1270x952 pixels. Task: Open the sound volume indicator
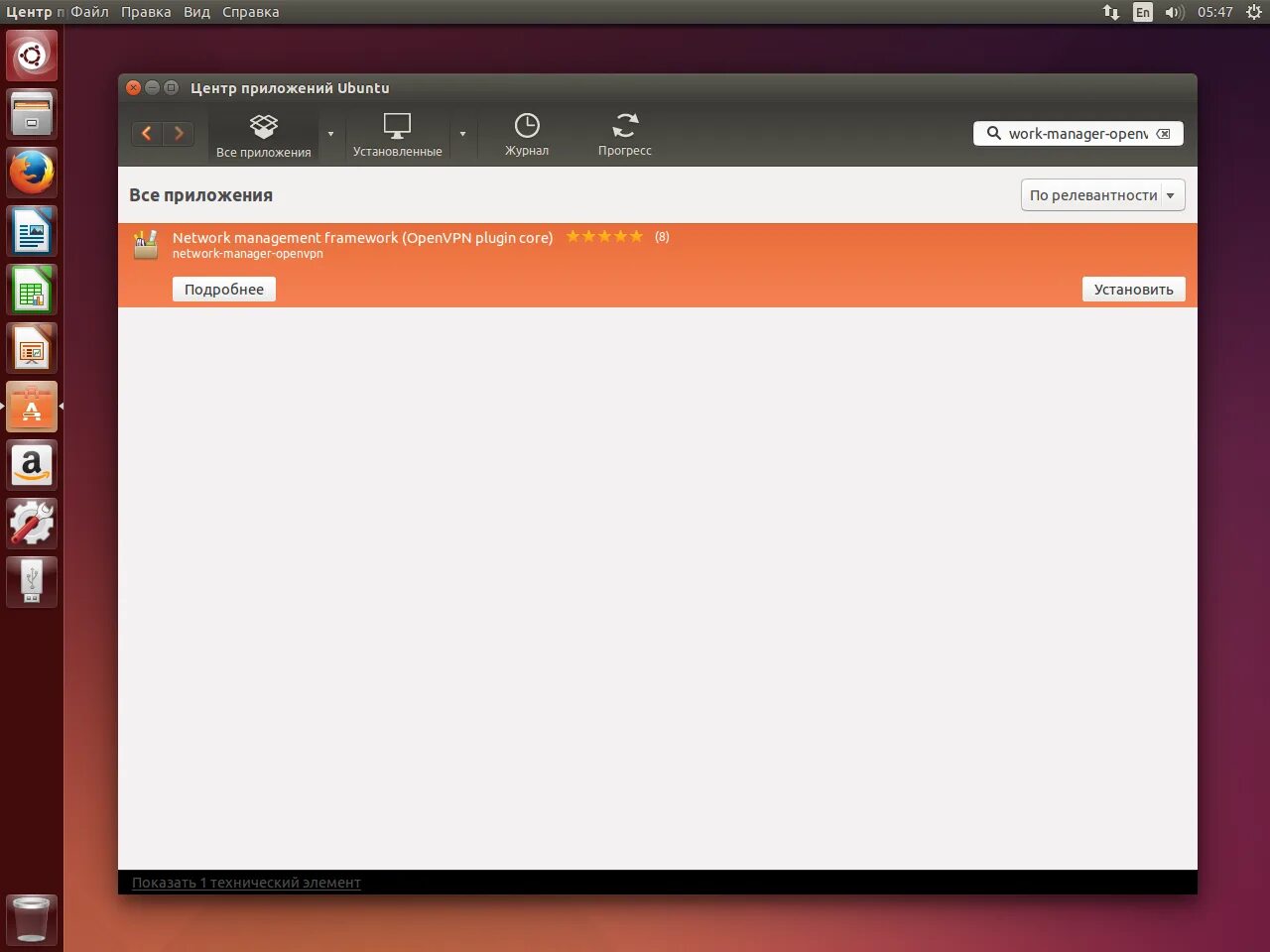(1175, 12)
